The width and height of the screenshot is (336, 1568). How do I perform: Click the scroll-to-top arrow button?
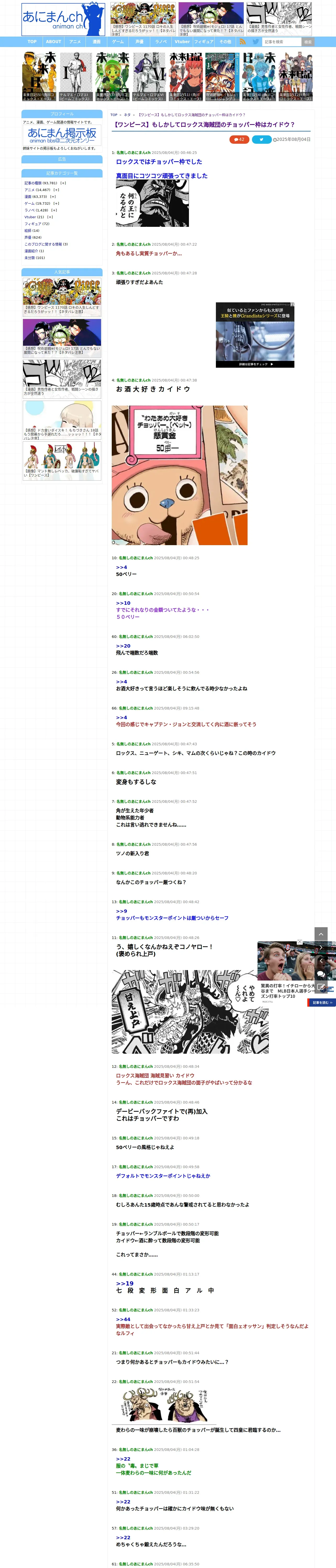(321, 933)
